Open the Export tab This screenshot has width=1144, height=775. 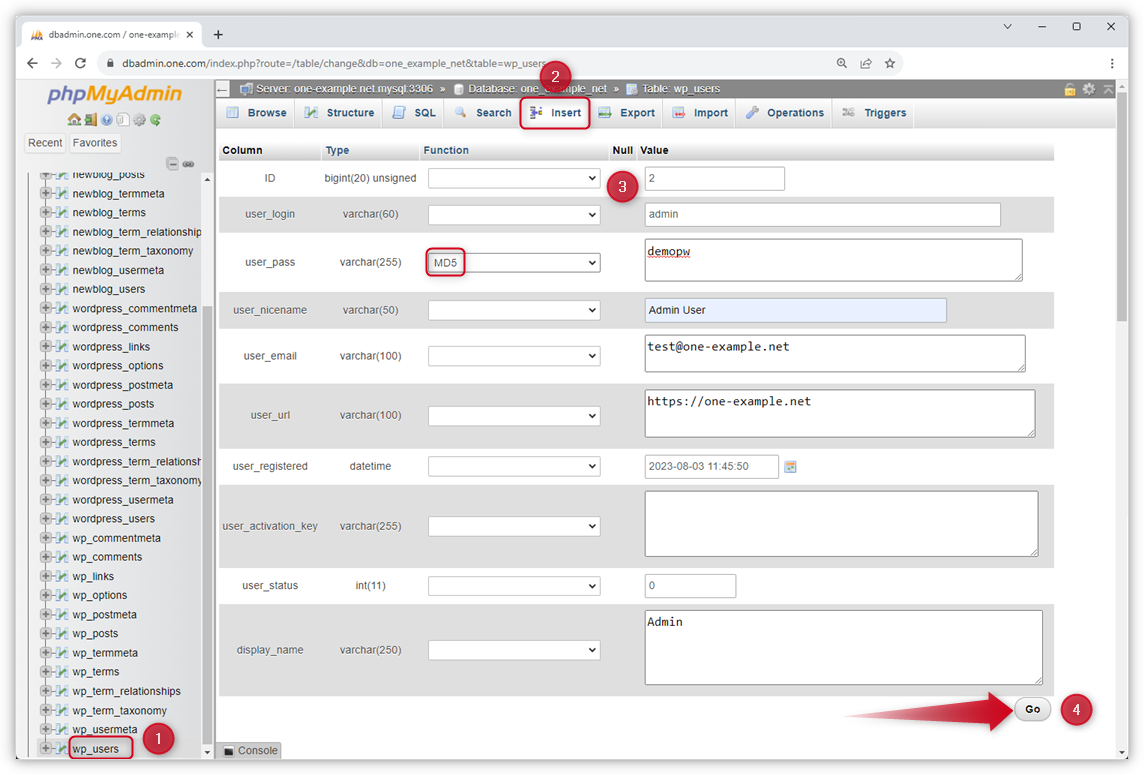[x=626, y=113]
